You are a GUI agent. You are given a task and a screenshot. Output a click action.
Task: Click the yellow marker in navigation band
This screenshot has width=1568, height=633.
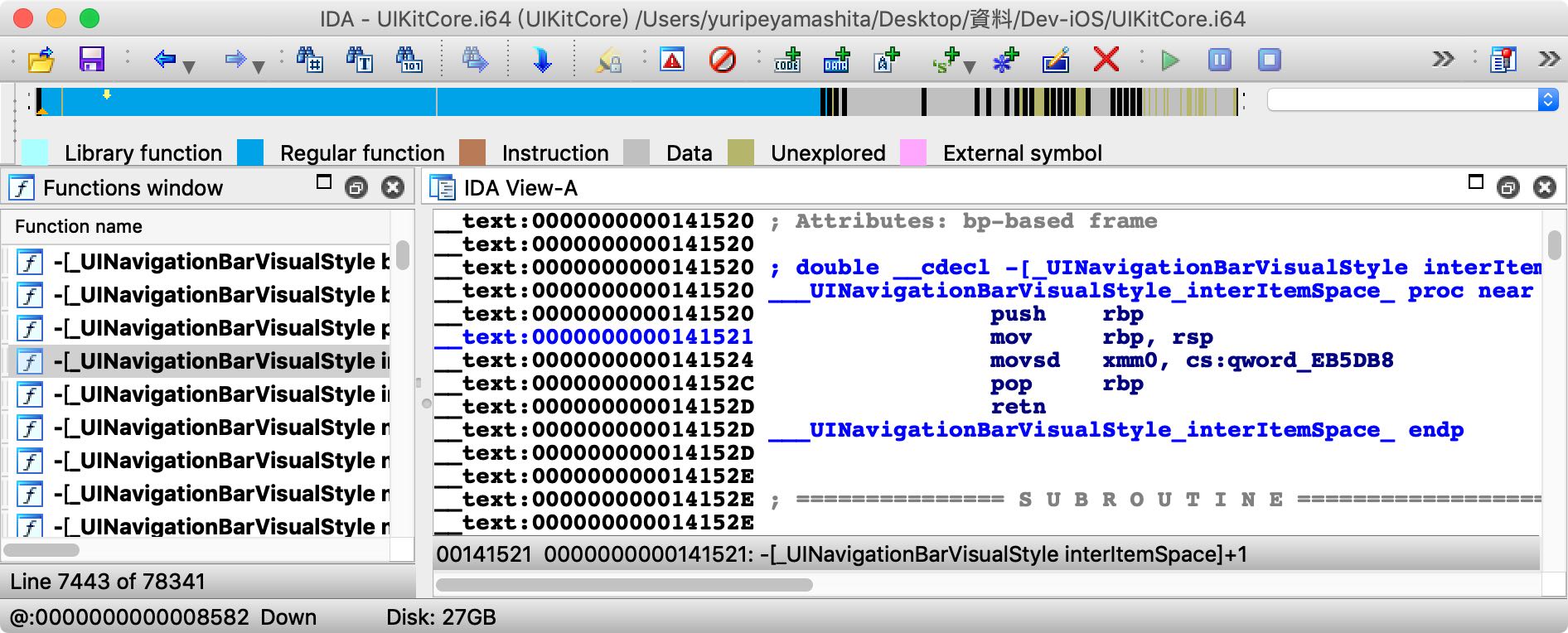click(x=107, y=95)
